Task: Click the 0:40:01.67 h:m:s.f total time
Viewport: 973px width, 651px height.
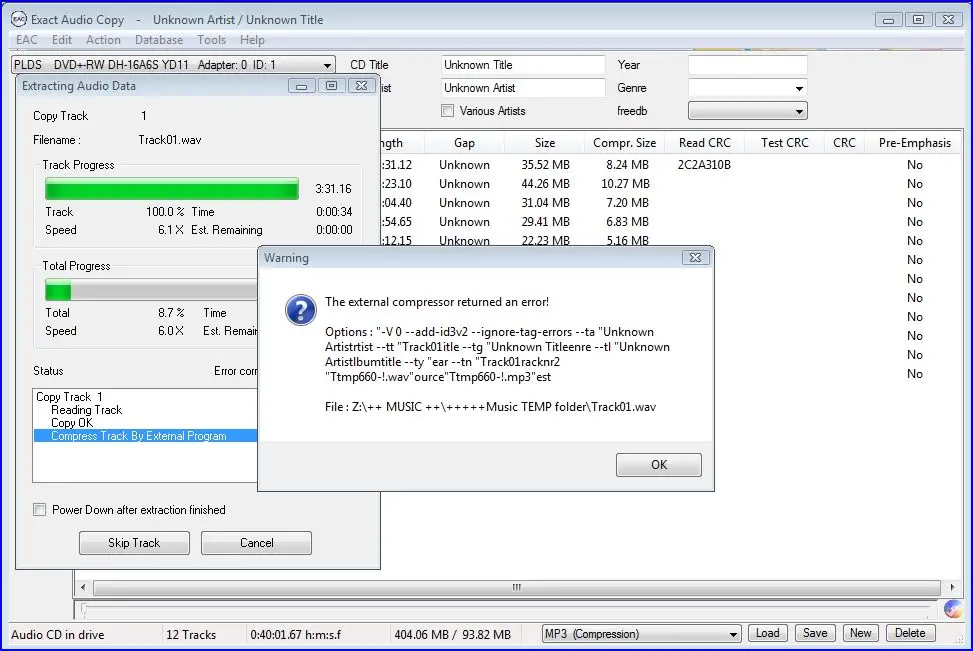Action: [295, 635]
